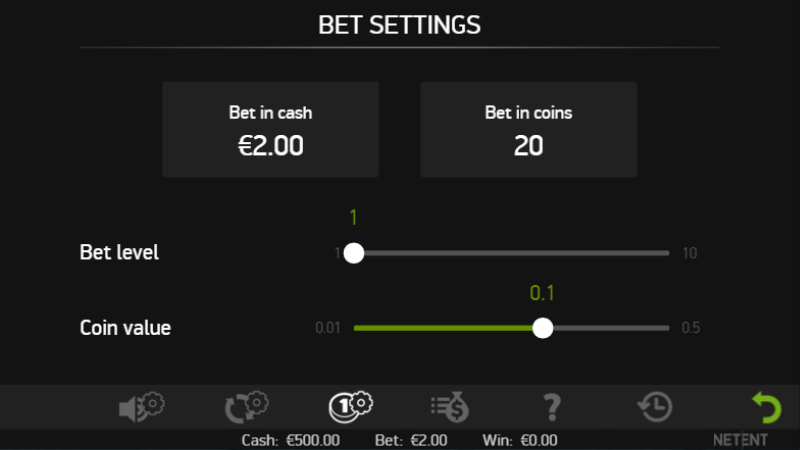Open sound settings speaker icon
800x450 pixels.
pos(142,407)
